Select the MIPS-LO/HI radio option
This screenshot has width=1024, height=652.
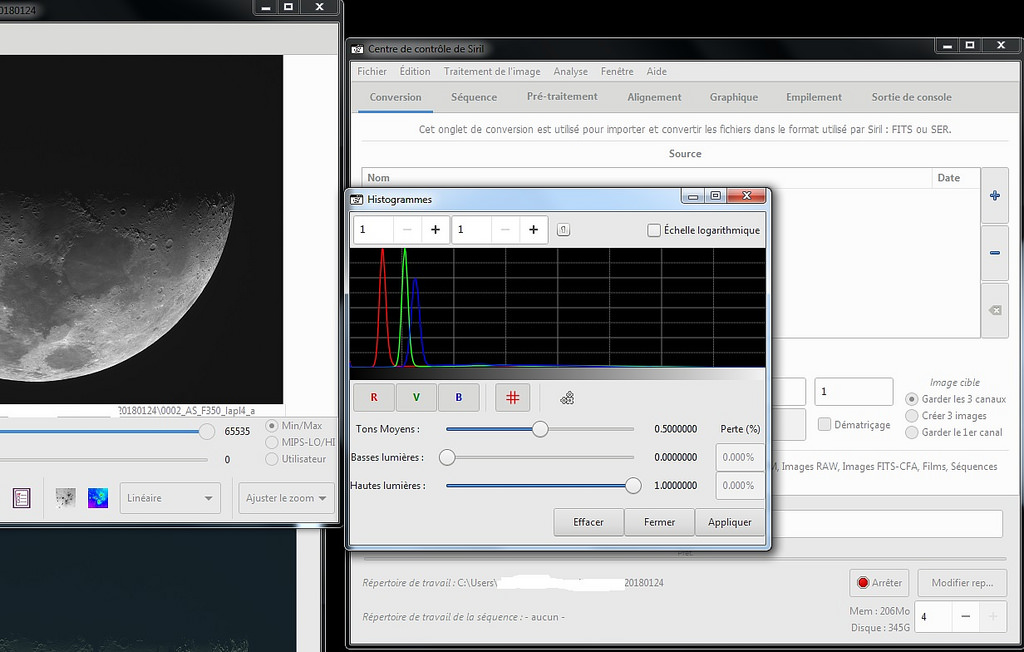point(272,442)
